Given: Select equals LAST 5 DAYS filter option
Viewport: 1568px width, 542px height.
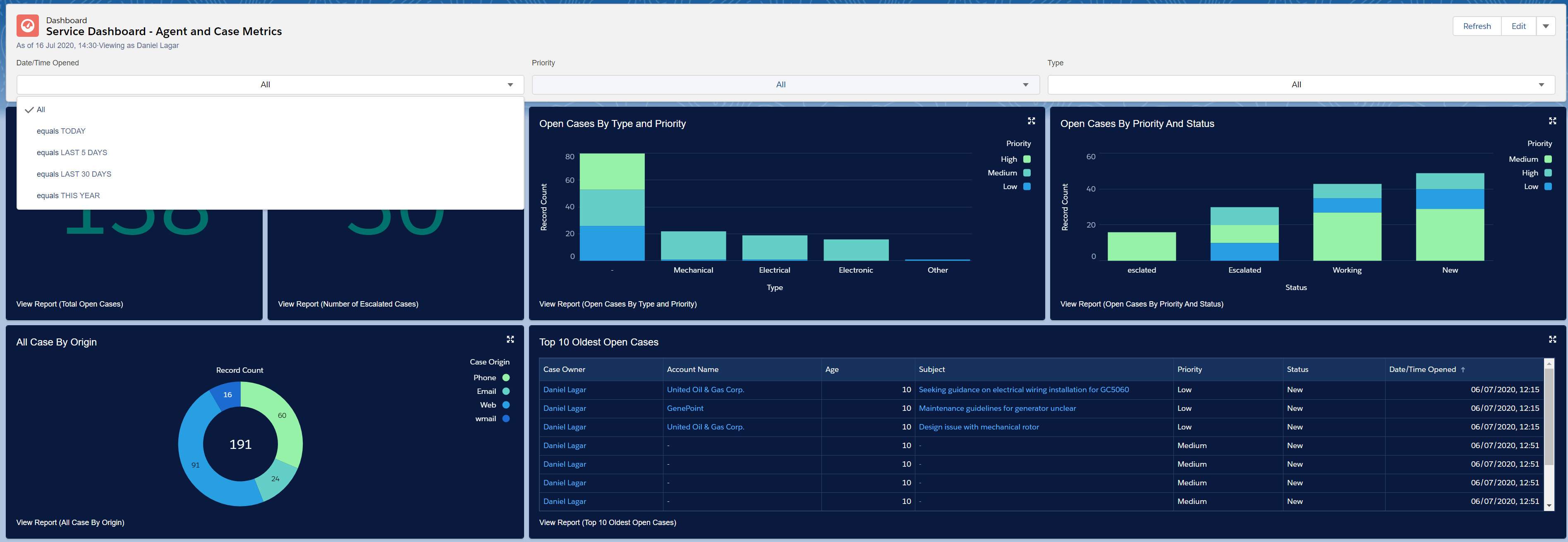Looking at the screenshot, I should (72, 152).
